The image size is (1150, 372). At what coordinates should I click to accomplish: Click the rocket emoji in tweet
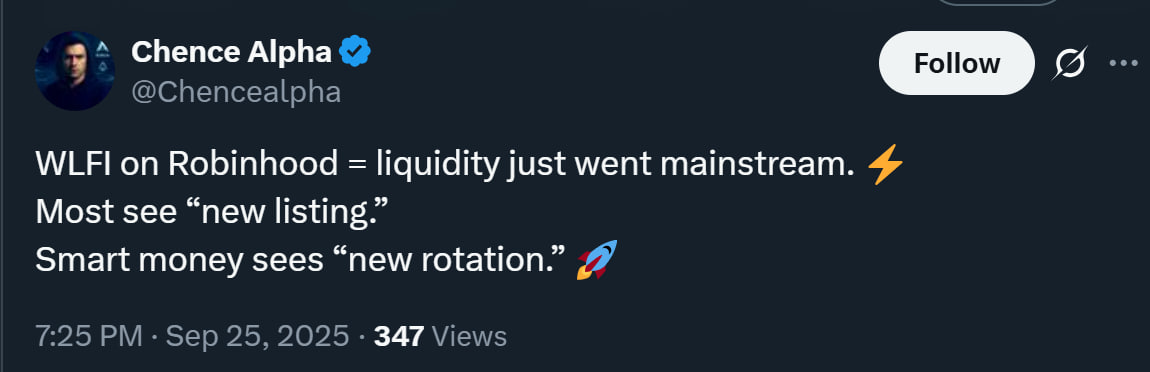pos(597,260)
